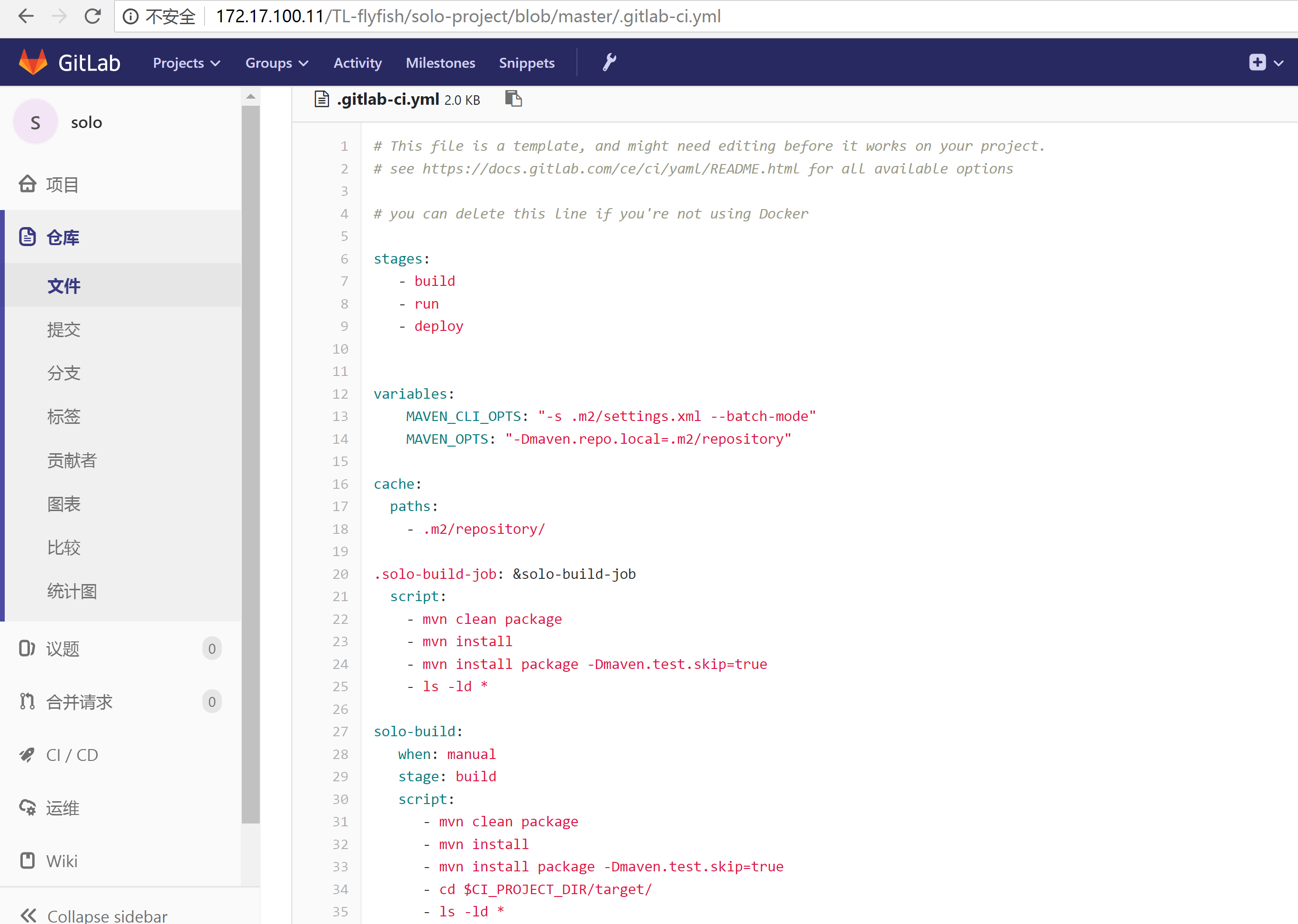Click the issues count badge 0
Viewport: 1298px width, 924px height.
[211, 648]
